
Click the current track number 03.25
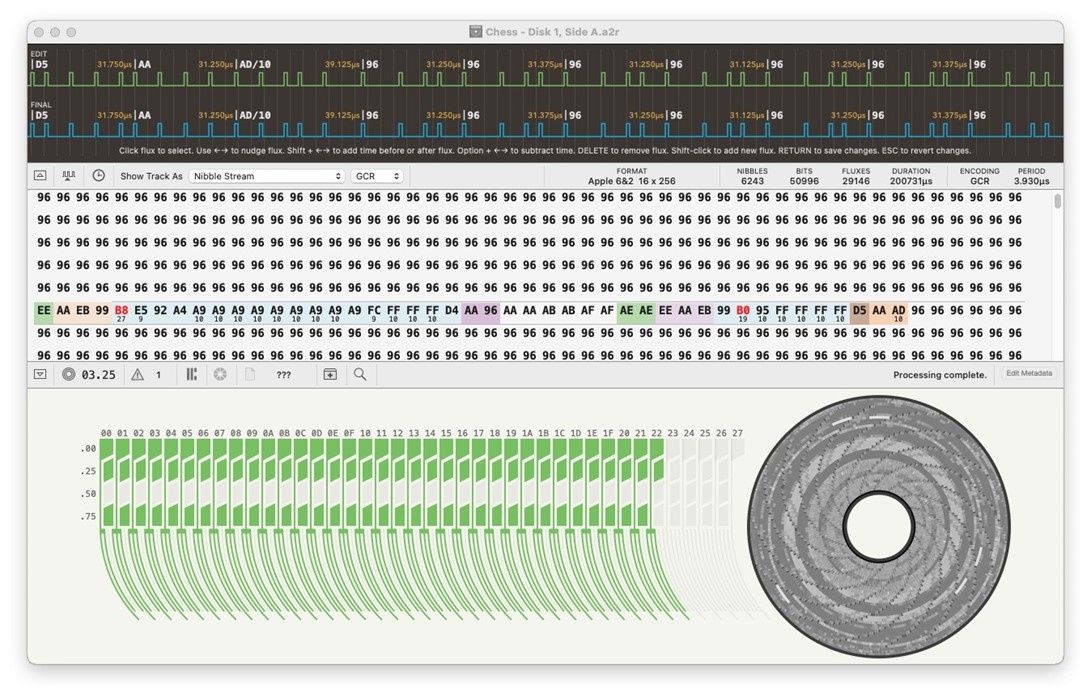[x=99, y=374]
